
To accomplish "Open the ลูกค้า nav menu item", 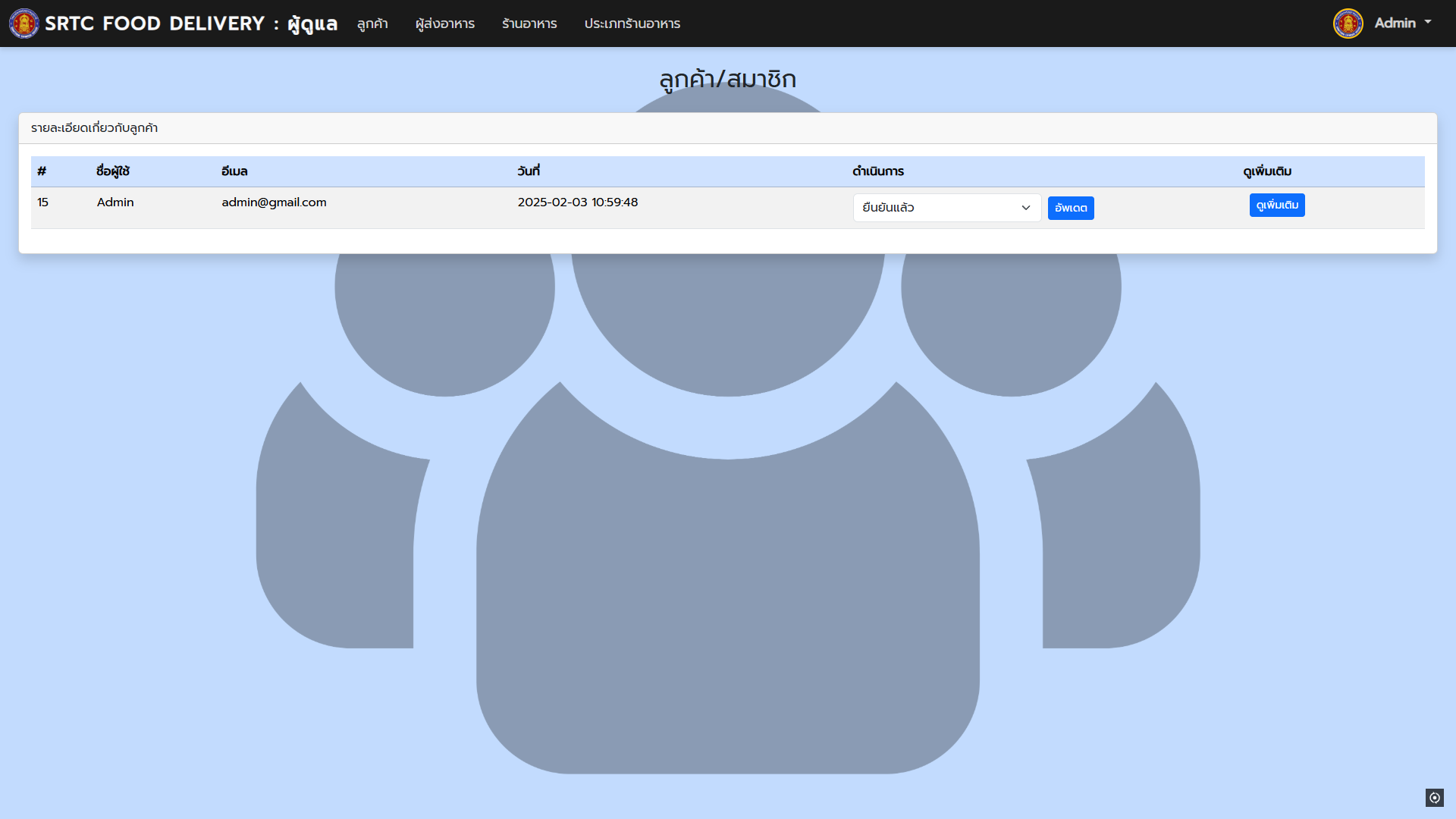I will (x=372, y=24).
